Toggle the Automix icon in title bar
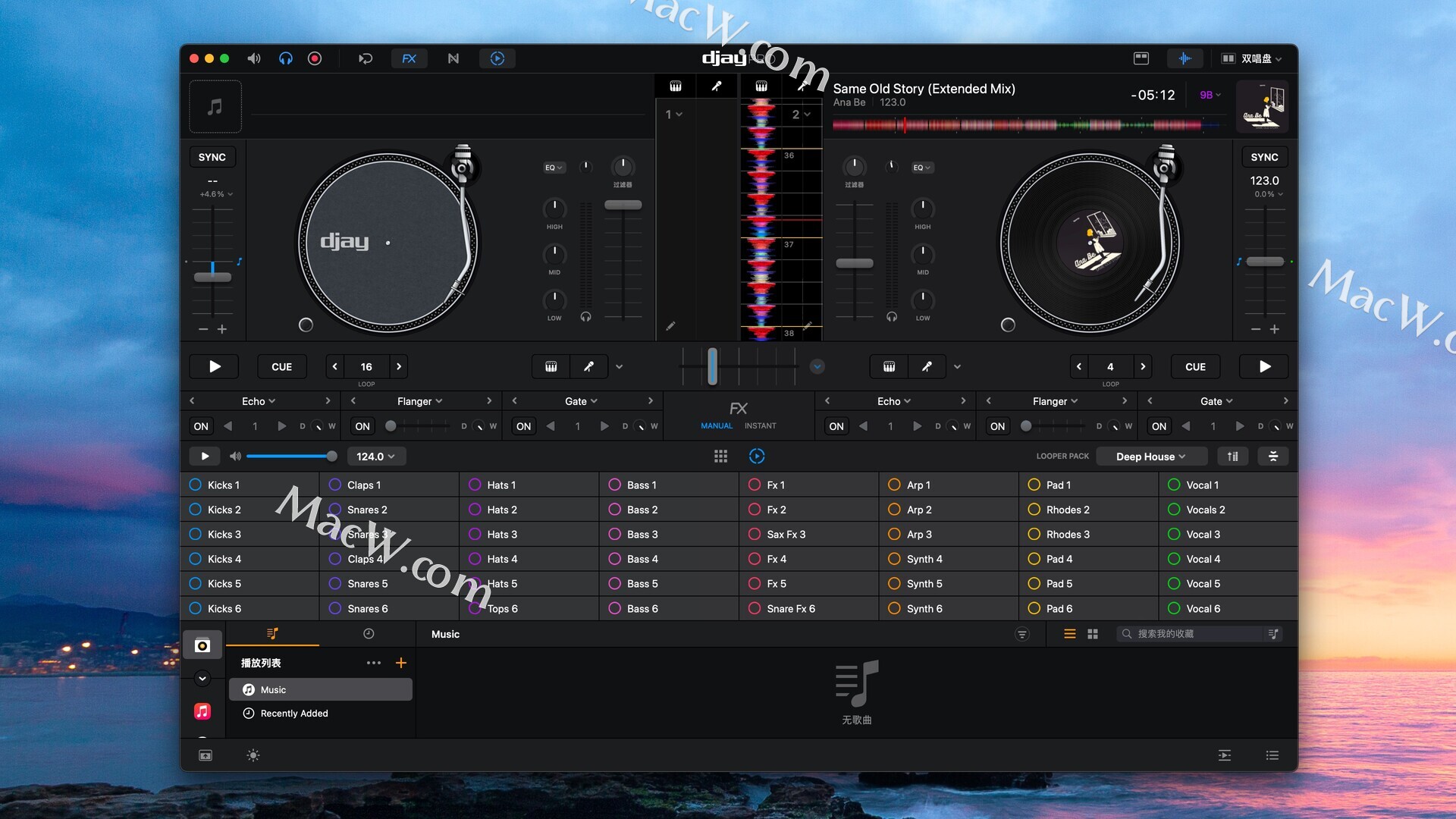Viewport: 1456px width, 819px height. click(366, 58)
